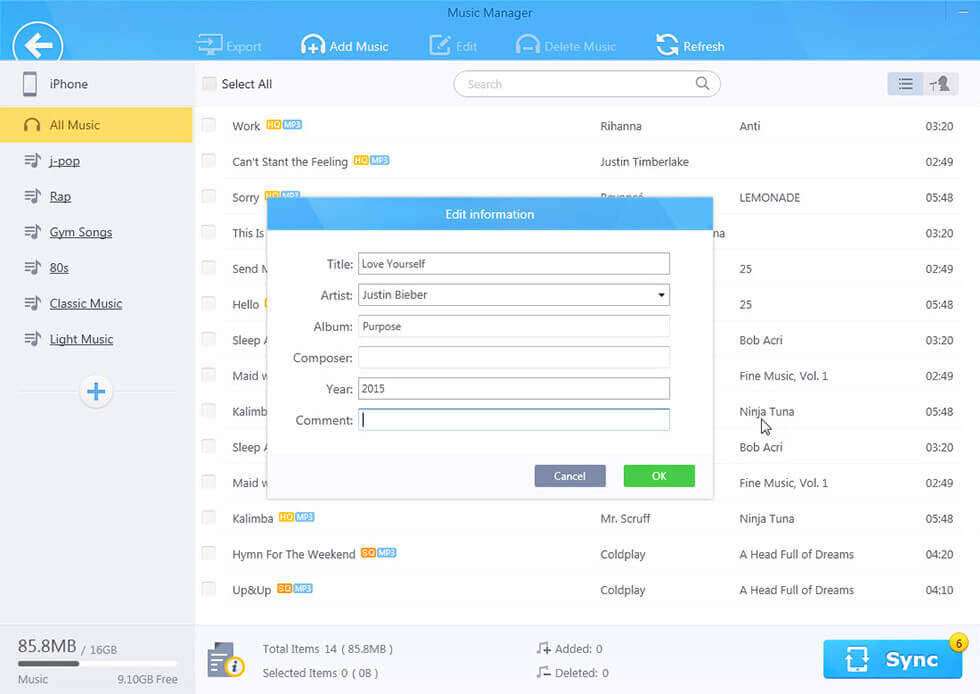980x694 pixels.
Task: Click artist Justin Timberlake
Action: [644, 162]
